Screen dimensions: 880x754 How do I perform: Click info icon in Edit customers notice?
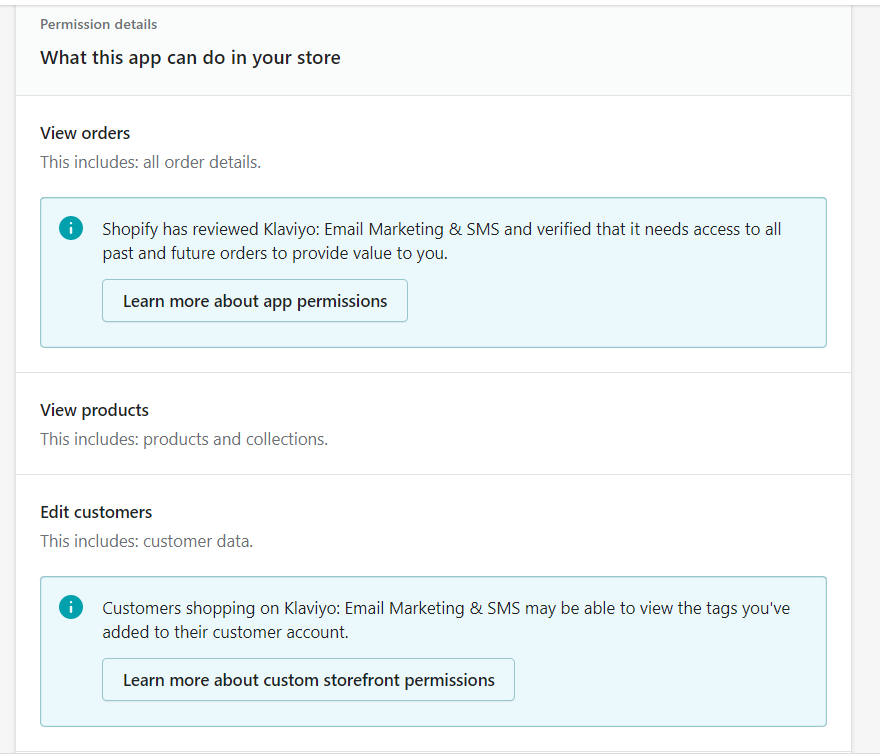coord(71,607)
